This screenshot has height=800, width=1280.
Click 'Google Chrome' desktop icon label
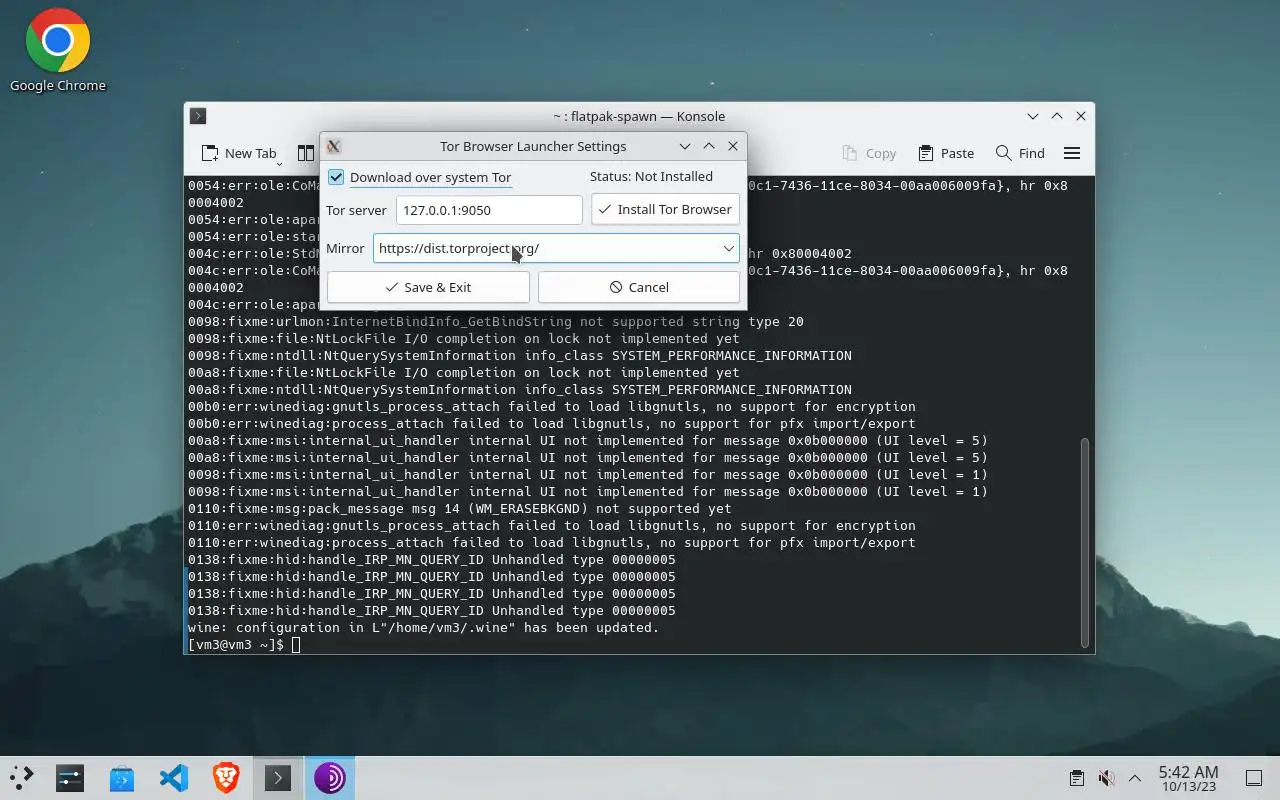pyautogui.click(x=58, y=86)
